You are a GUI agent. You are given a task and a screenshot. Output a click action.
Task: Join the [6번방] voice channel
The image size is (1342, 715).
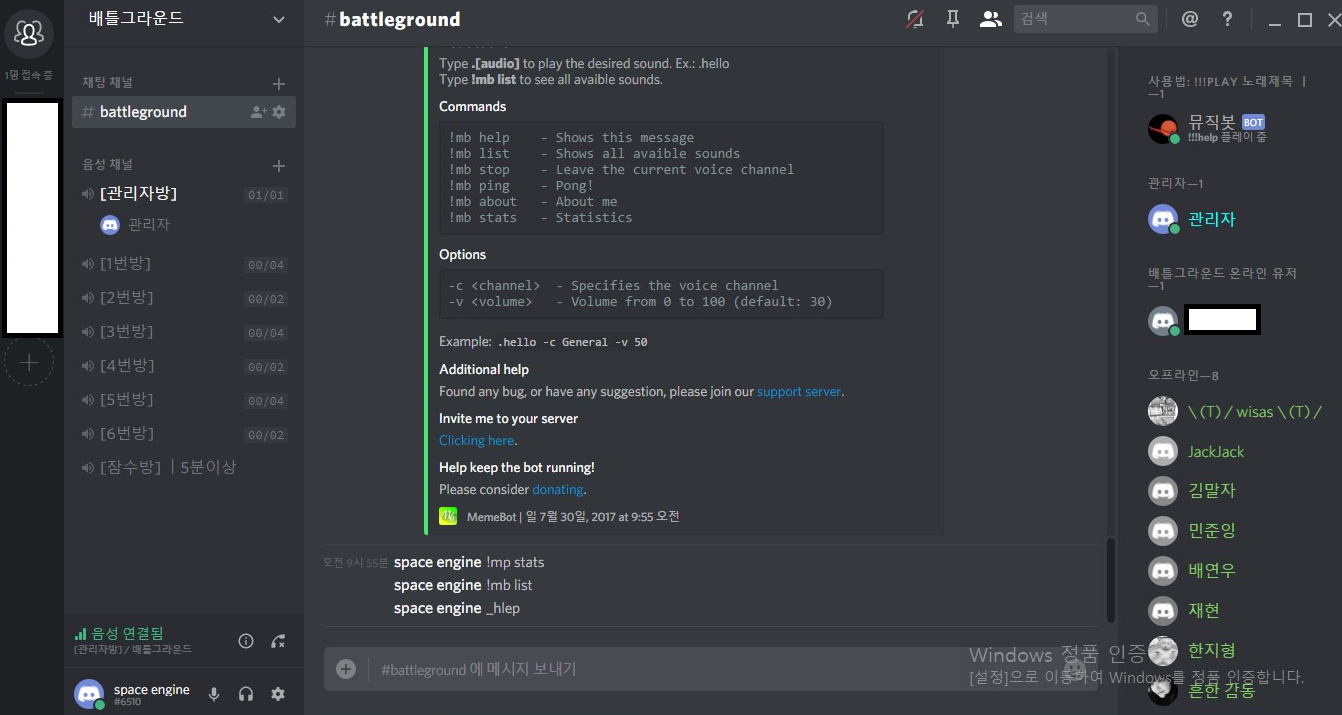tap(184, 434)
